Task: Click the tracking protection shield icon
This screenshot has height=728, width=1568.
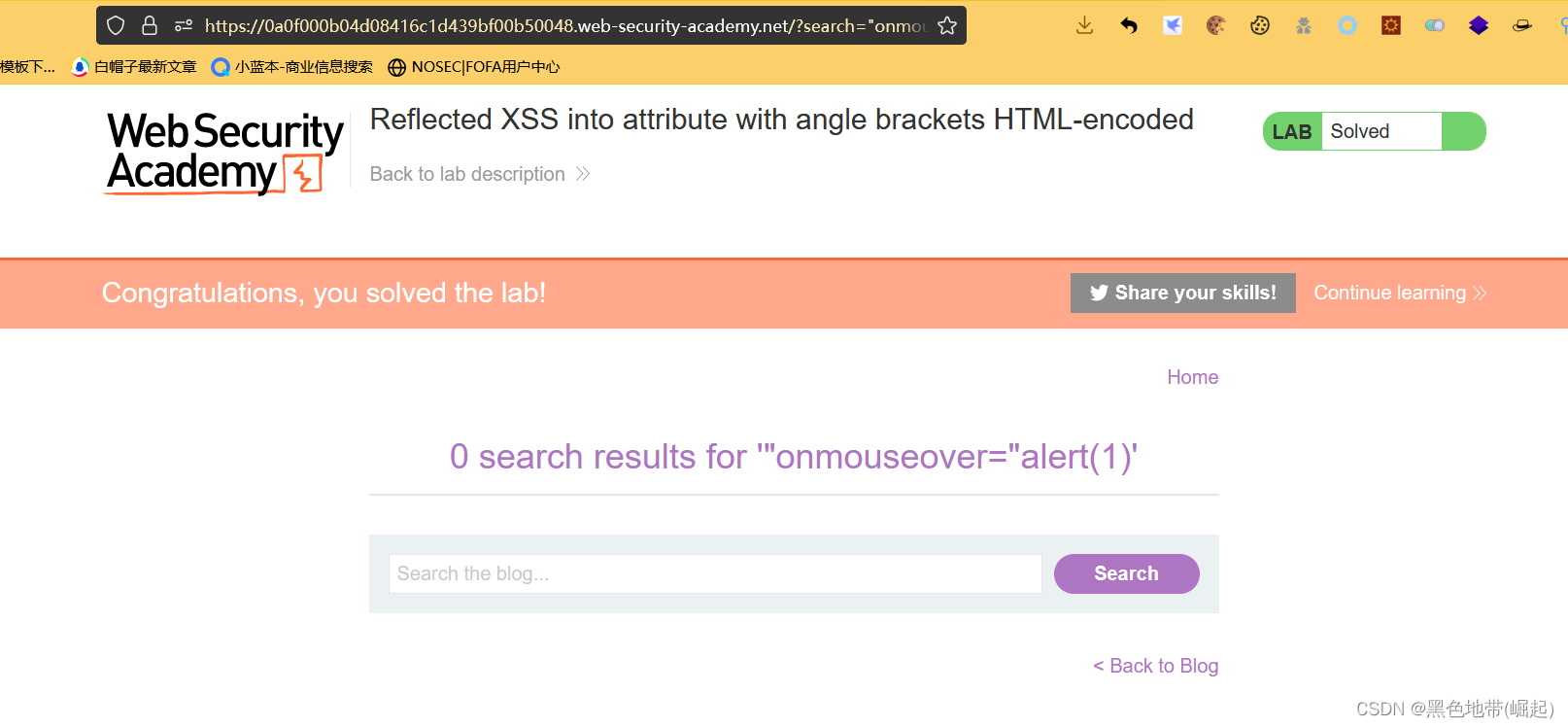Action: pos(116,25)
